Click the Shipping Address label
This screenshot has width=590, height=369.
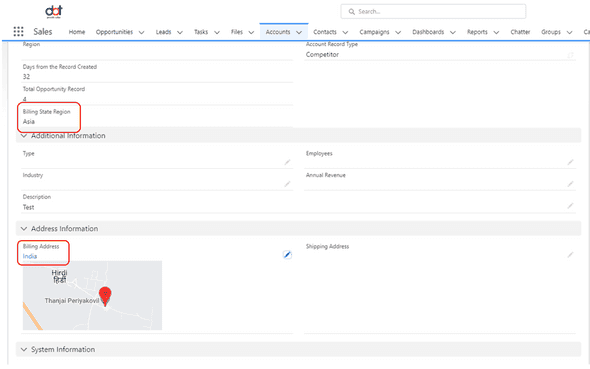click(327, 246)
